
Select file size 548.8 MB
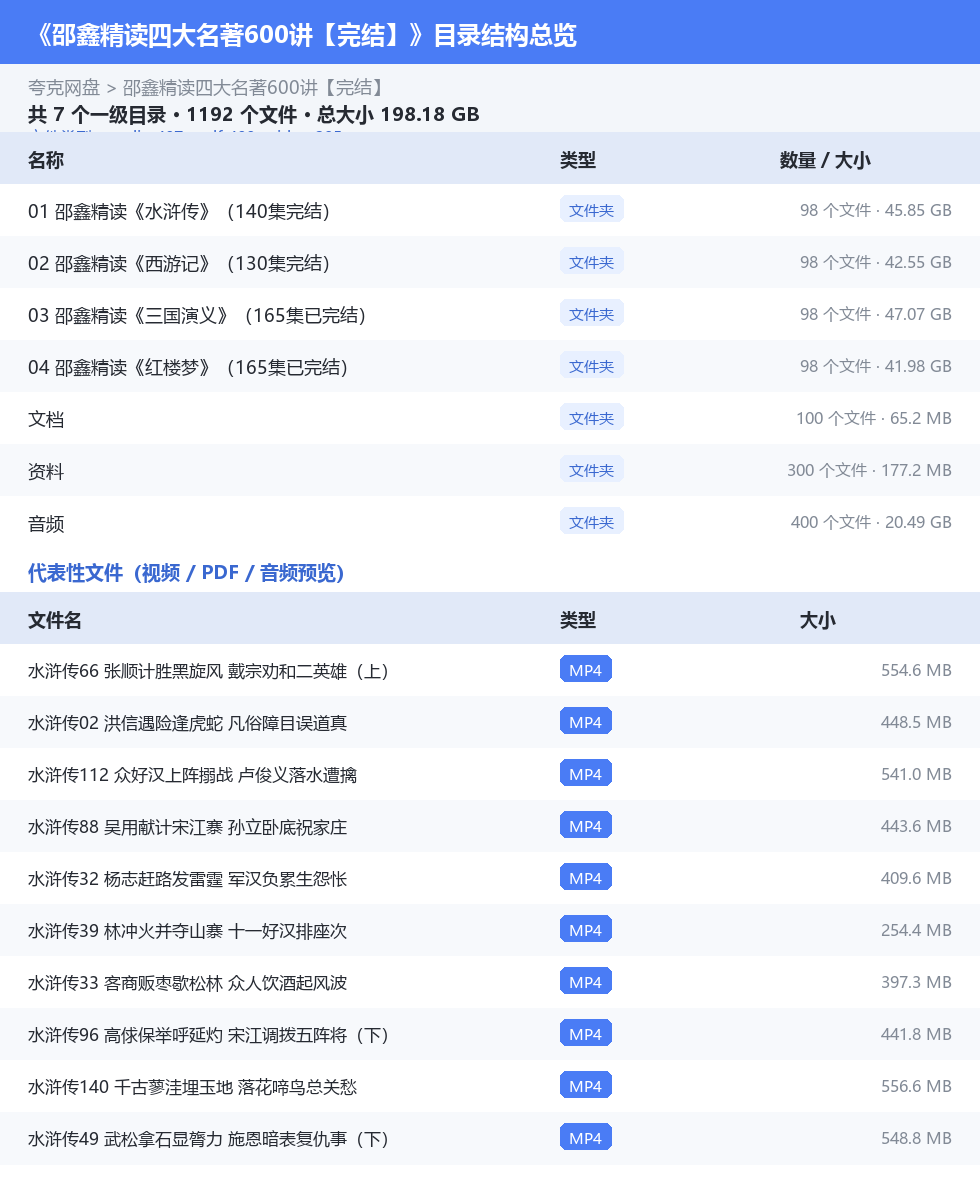pyautogui.click(x=916, y=1138)
